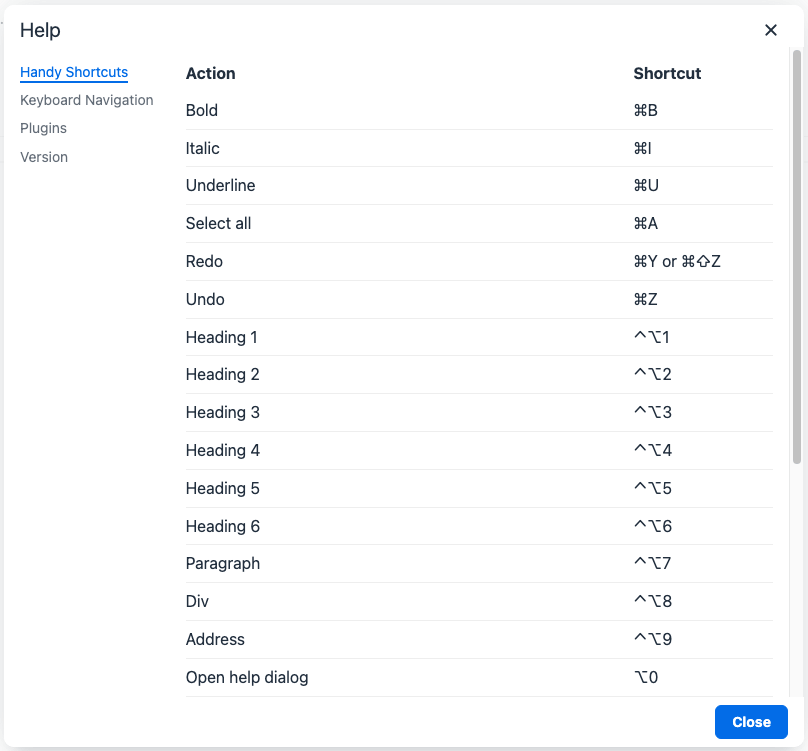Click the Heading 1 row
808x751 pixels.
(222, 337)
